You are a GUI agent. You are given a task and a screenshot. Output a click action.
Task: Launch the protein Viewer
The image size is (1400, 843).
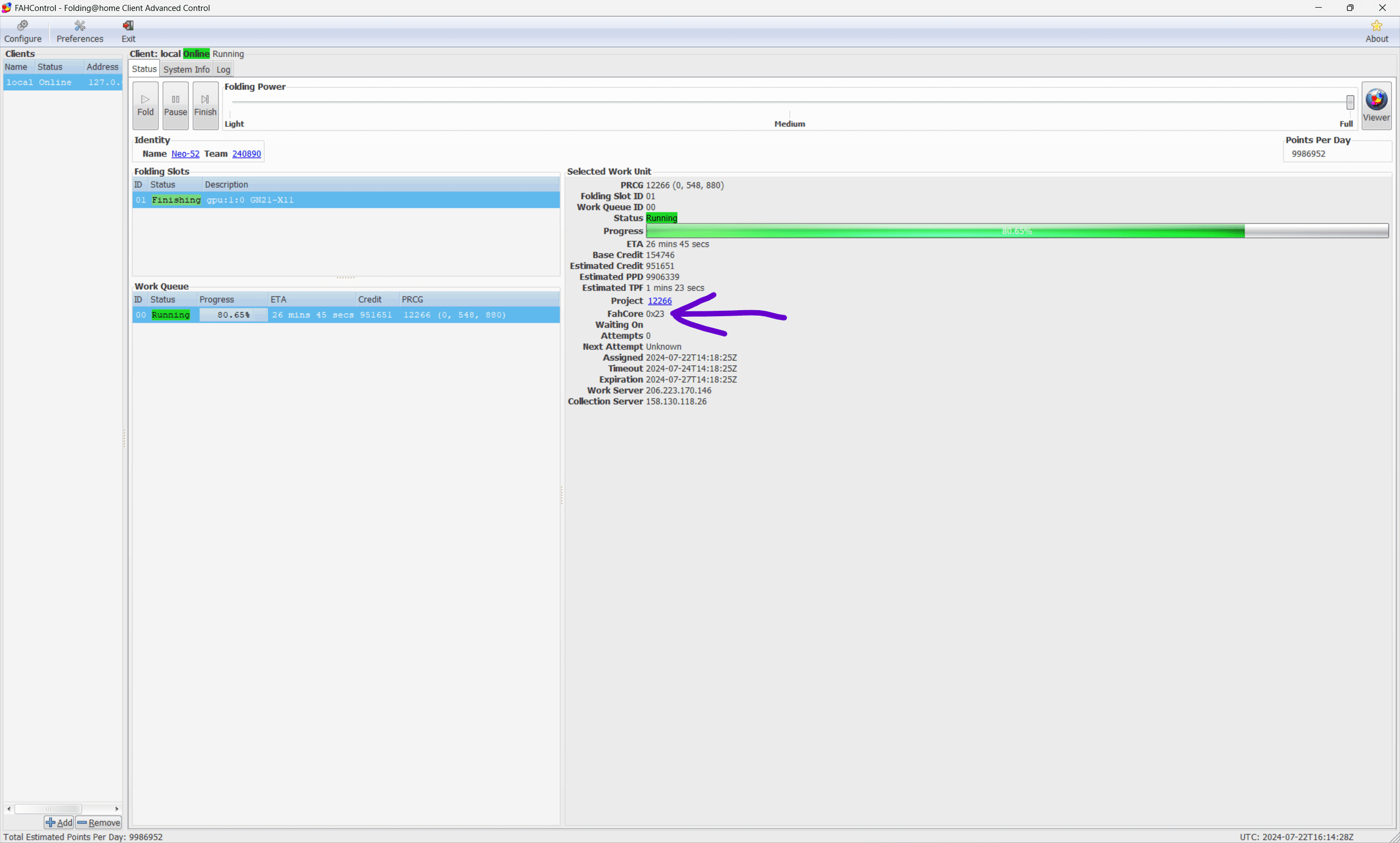point(1375,105)
